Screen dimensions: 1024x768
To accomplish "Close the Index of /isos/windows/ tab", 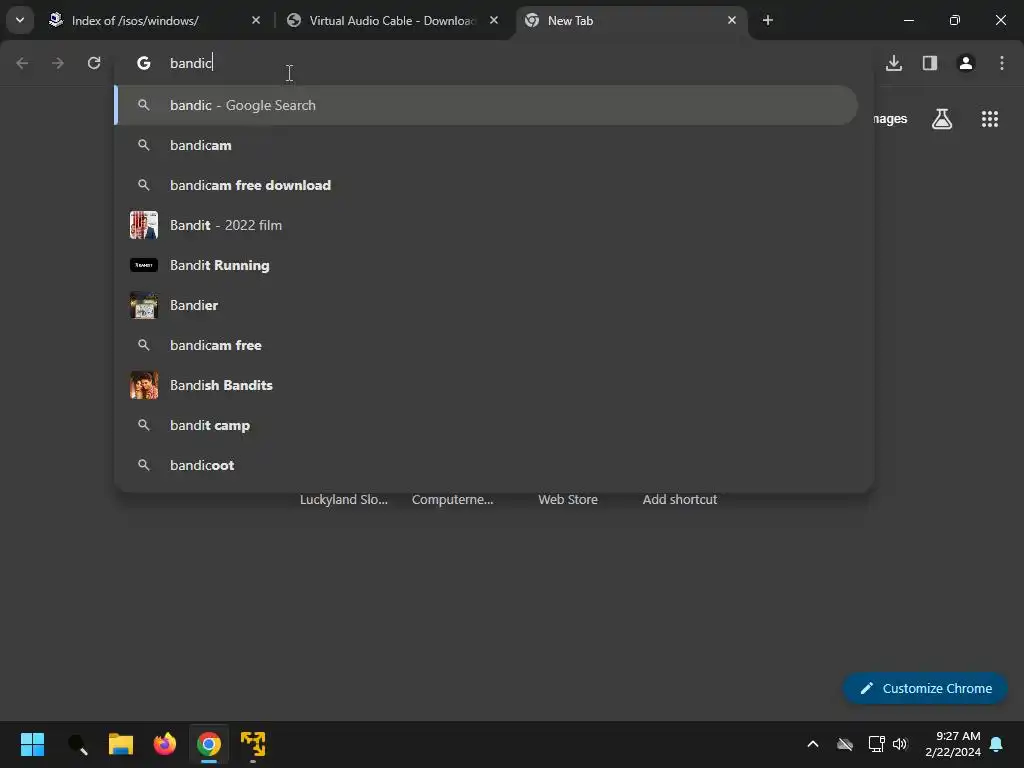I will (x=256, y=21).
